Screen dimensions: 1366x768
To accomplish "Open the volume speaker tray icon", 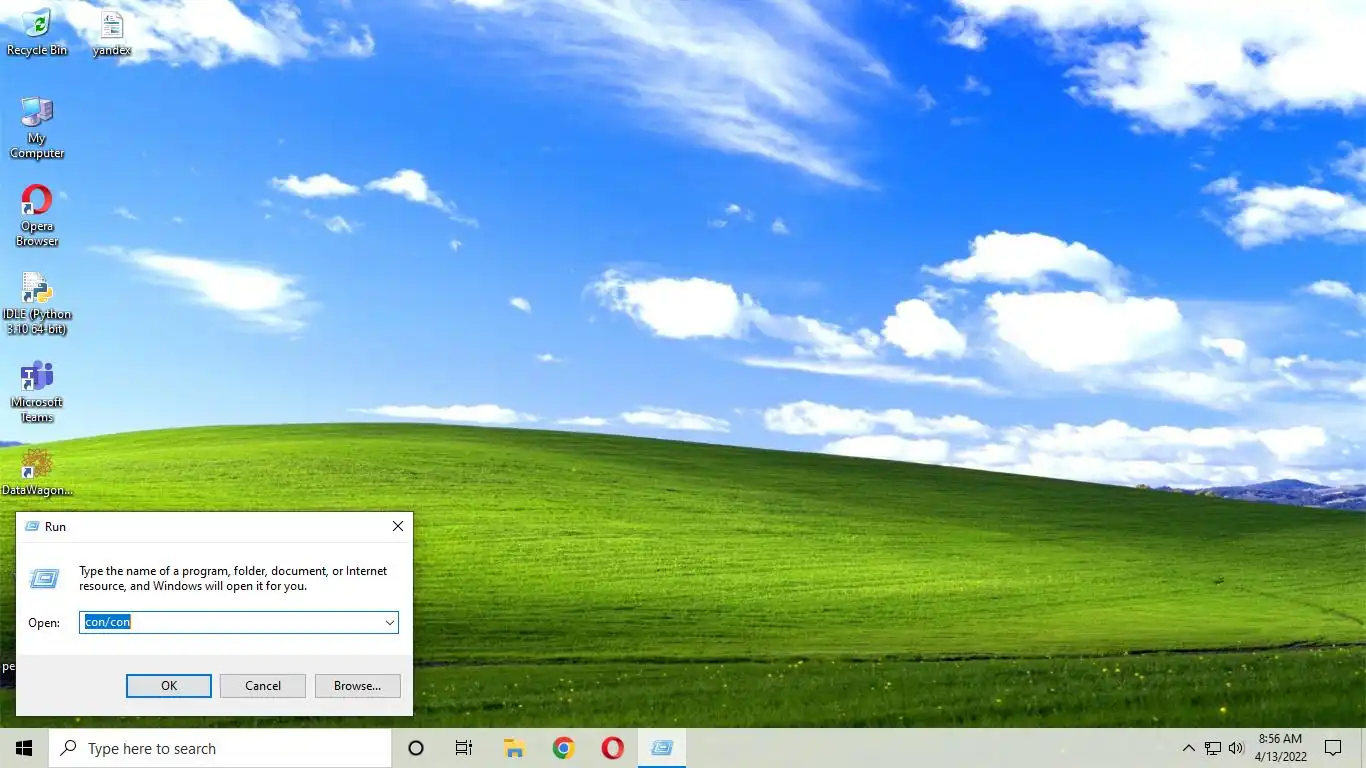I will pyautogui.click(x=1236, y=748).
